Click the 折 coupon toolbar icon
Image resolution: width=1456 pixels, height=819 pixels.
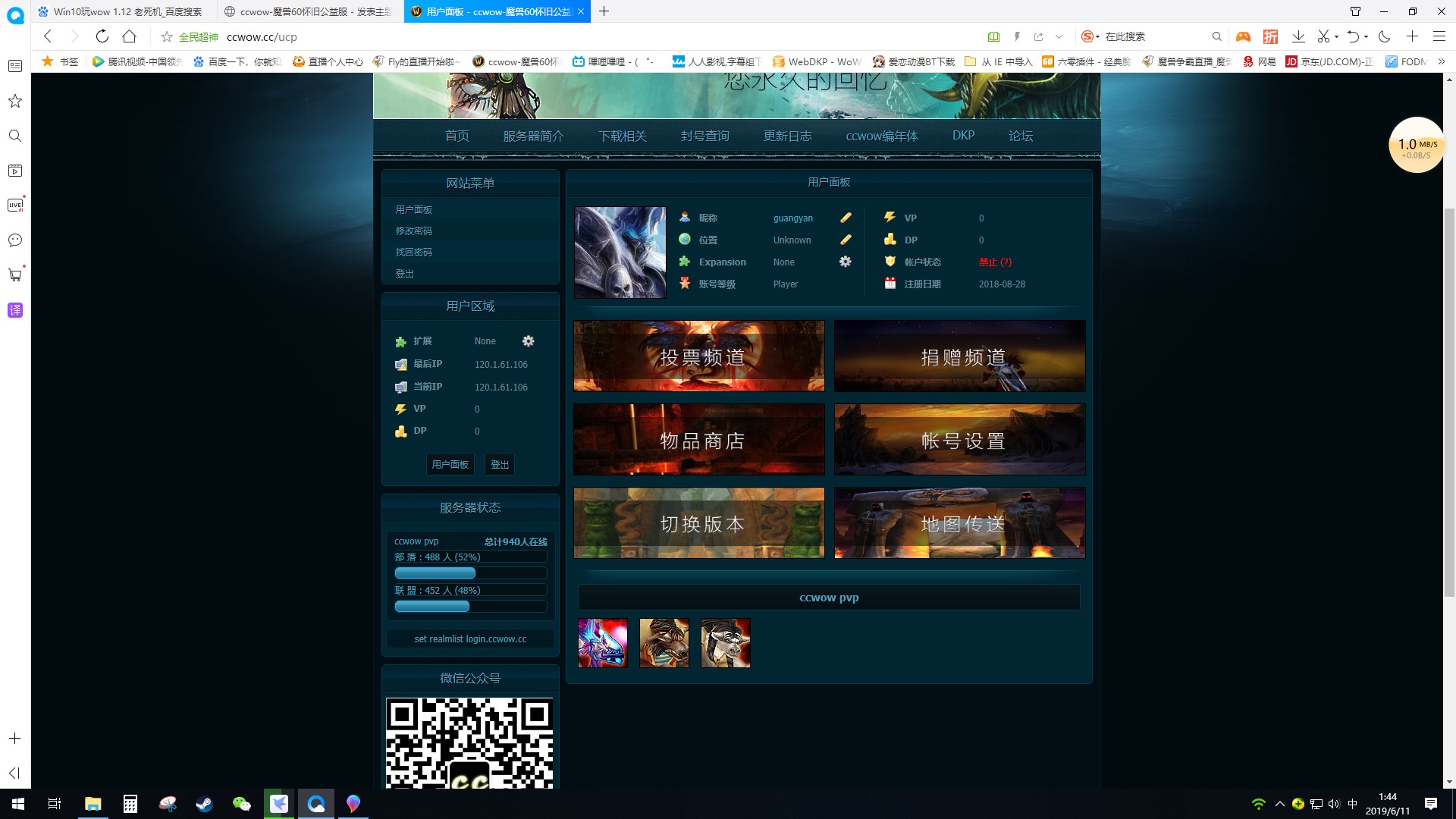[1270, 36]
